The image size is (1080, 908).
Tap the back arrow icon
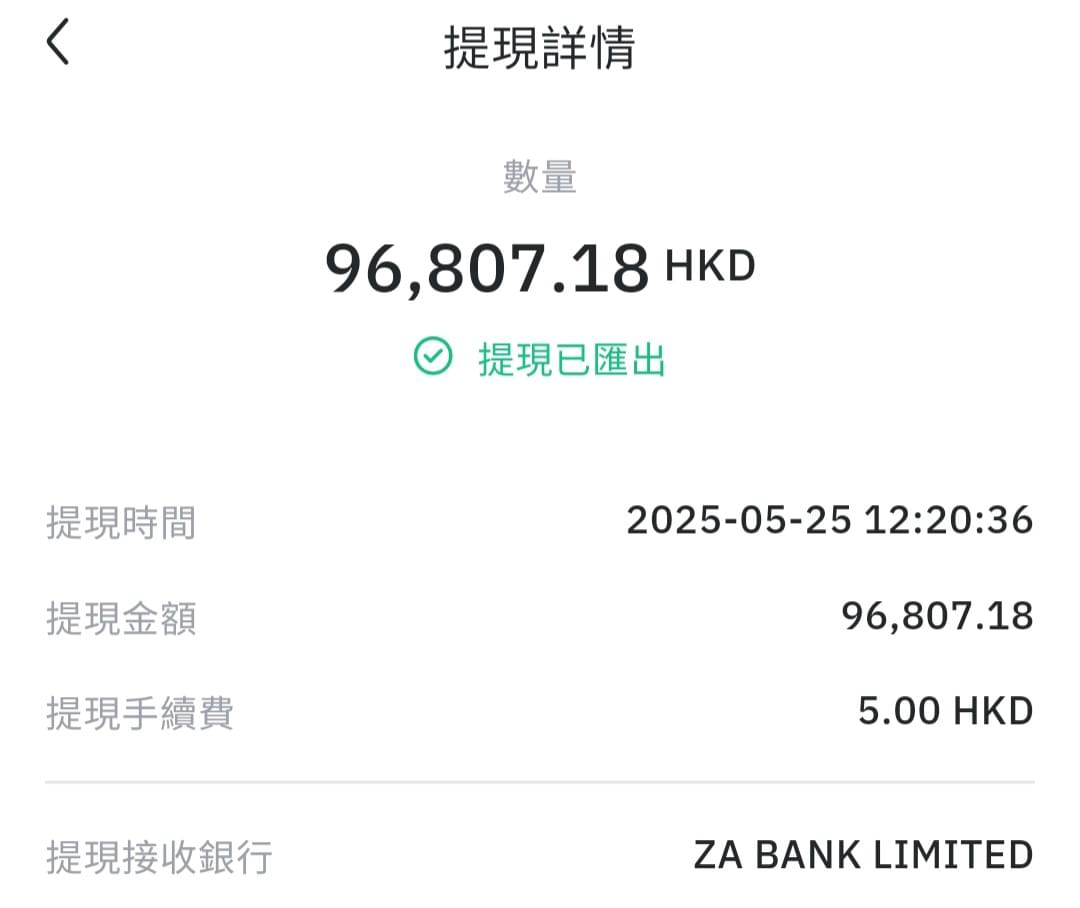point(58,42)
